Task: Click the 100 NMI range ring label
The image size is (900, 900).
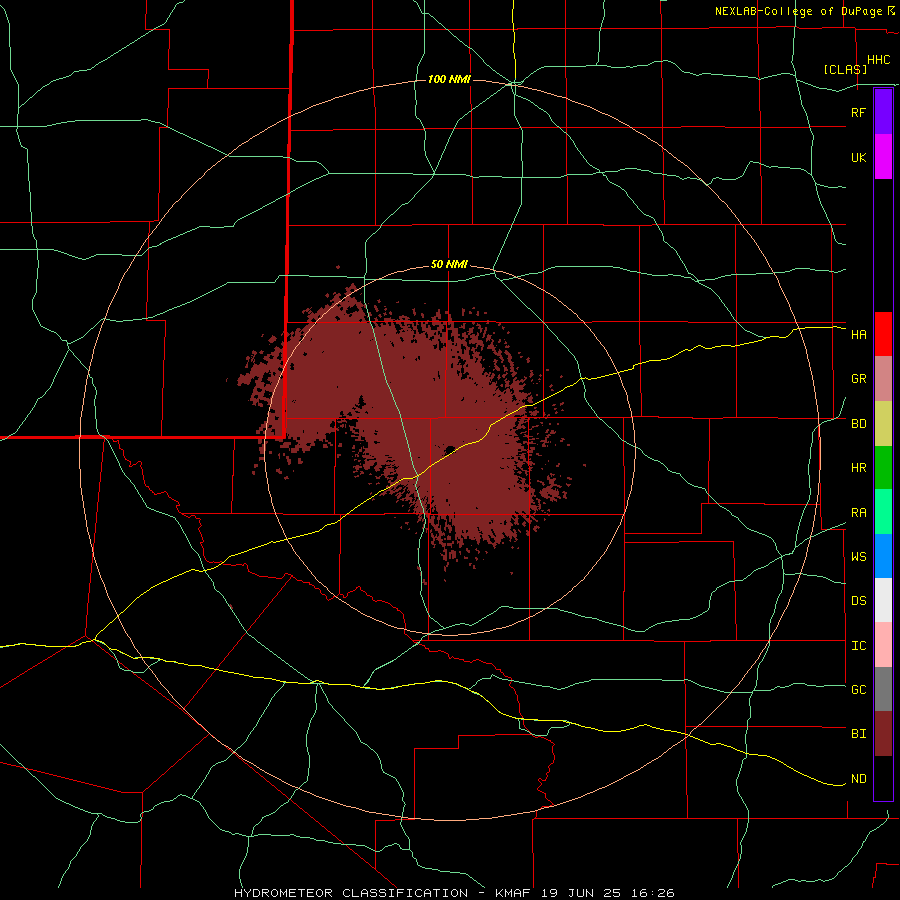Action: [449, 79]
